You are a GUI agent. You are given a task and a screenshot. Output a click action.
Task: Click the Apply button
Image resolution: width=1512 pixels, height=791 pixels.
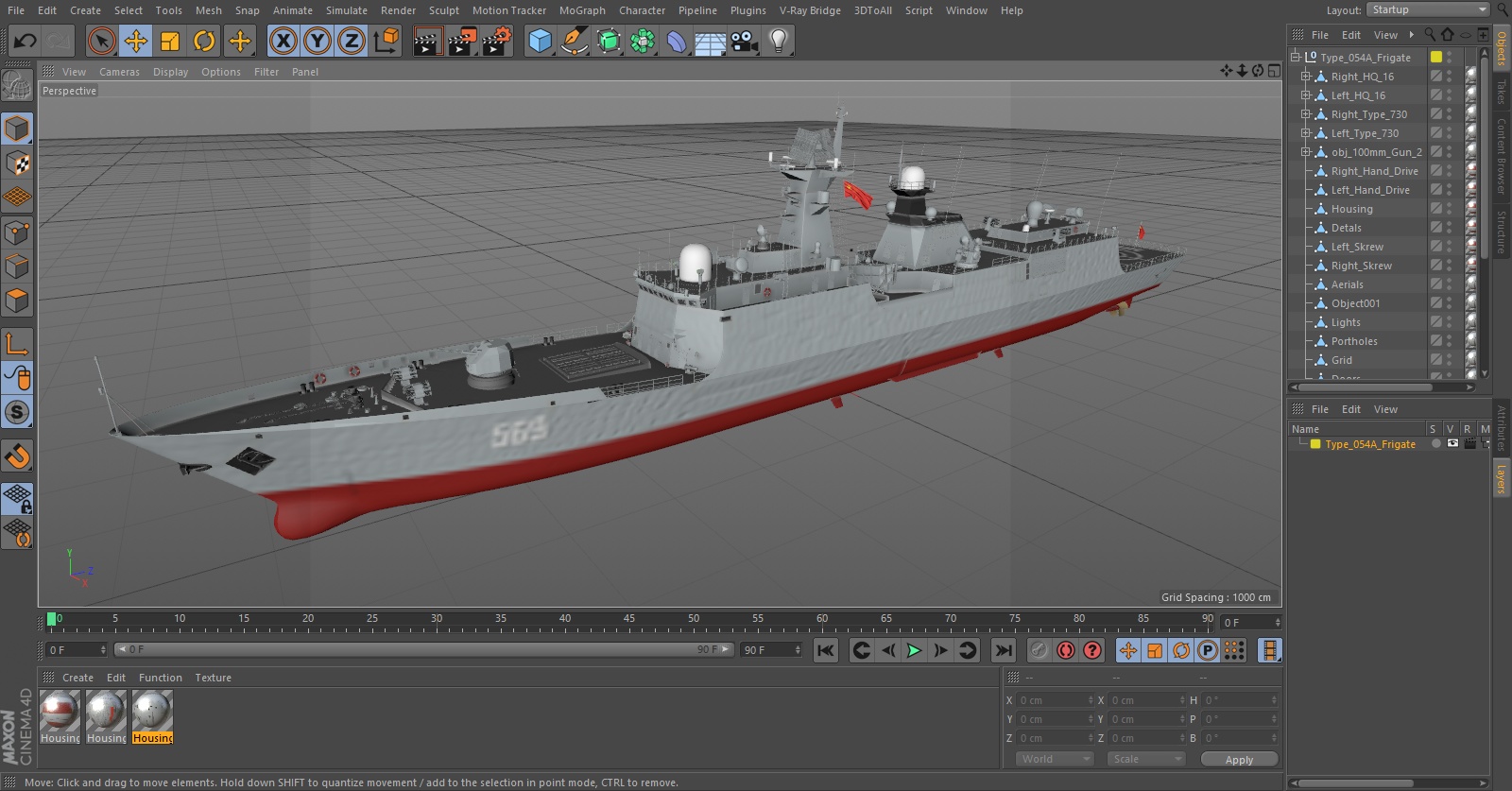tap(1239, 759)
